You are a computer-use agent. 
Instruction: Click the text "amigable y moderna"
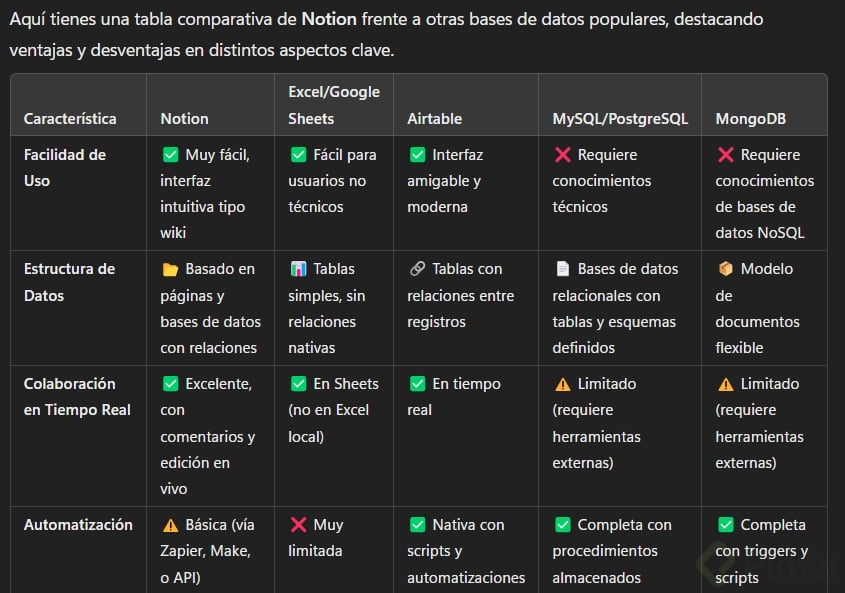(444, 194)
